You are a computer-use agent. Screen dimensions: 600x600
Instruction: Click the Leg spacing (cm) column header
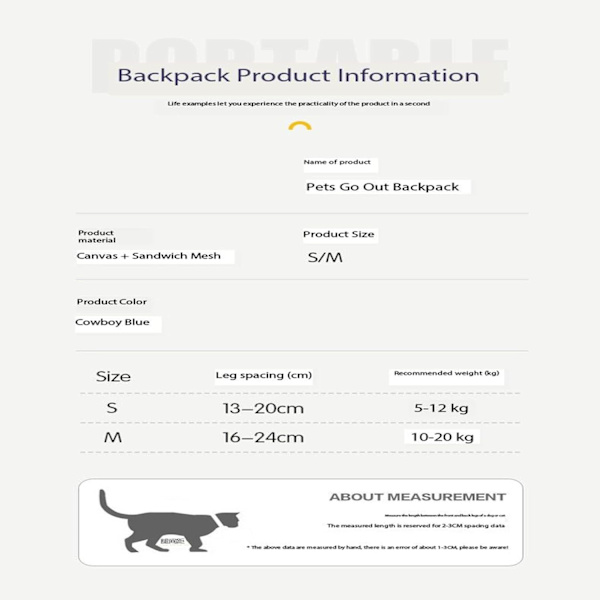click(264, 375)
